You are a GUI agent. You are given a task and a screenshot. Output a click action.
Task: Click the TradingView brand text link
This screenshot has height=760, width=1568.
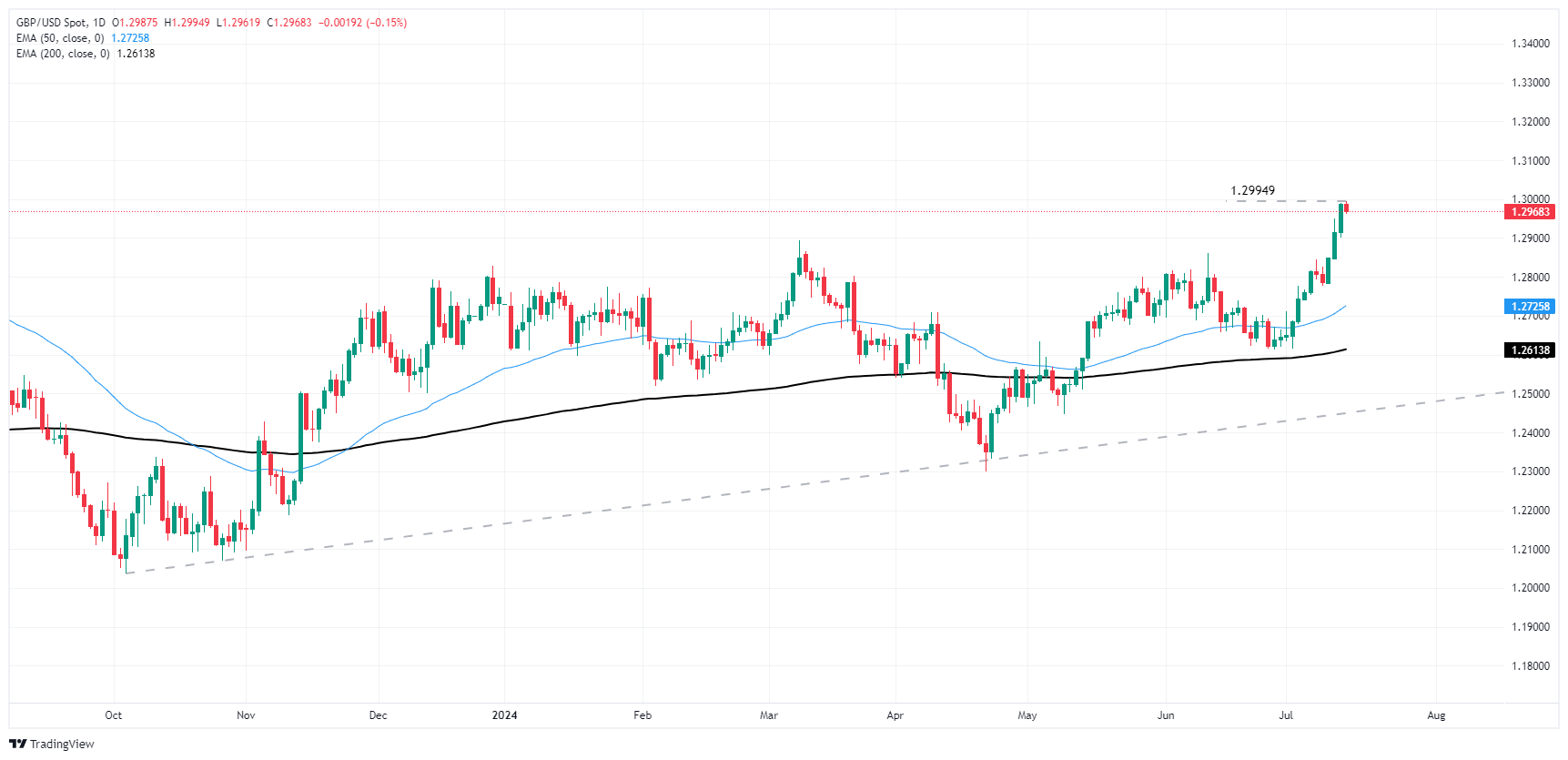click(x=62, y=744)
